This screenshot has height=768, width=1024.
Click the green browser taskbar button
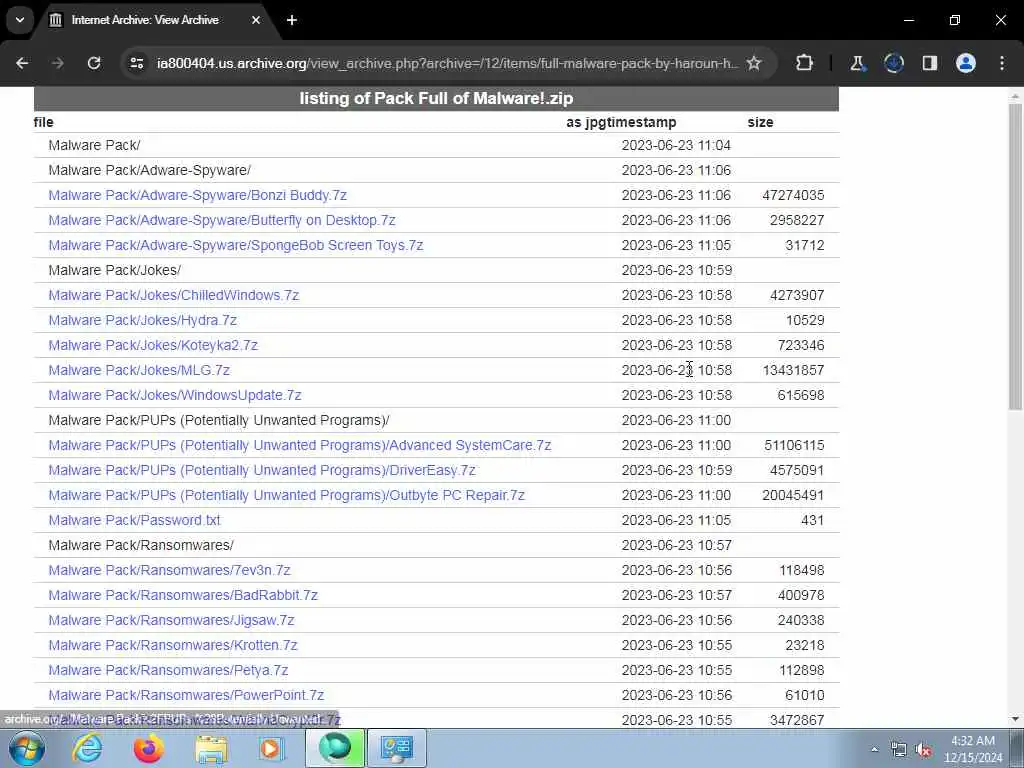tap(334, 748)
